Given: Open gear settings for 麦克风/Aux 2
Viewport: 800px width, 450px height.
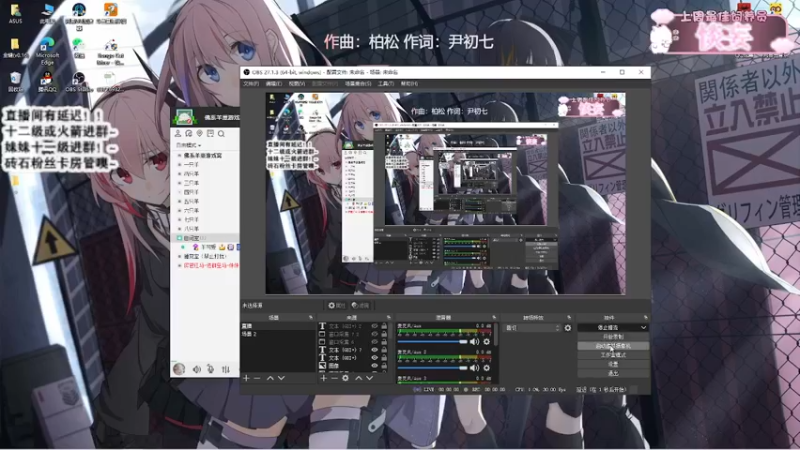Looking at the screenshot, I should [x=487, y=367].
